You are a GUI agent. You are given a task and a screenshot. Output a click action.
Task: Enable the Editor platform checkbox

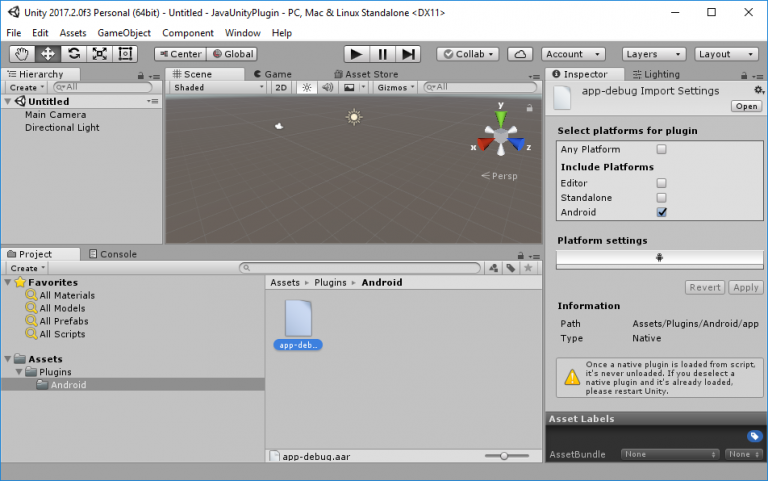pos(661,183)
